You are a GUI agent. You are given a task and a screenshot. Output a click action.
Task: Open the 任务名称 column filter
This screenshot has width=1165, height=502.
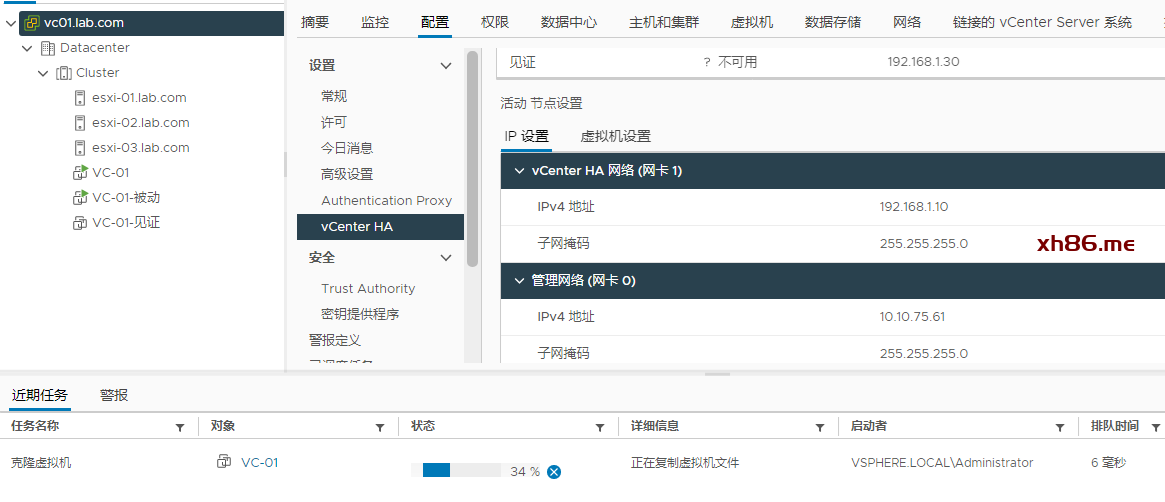(180, 427)
